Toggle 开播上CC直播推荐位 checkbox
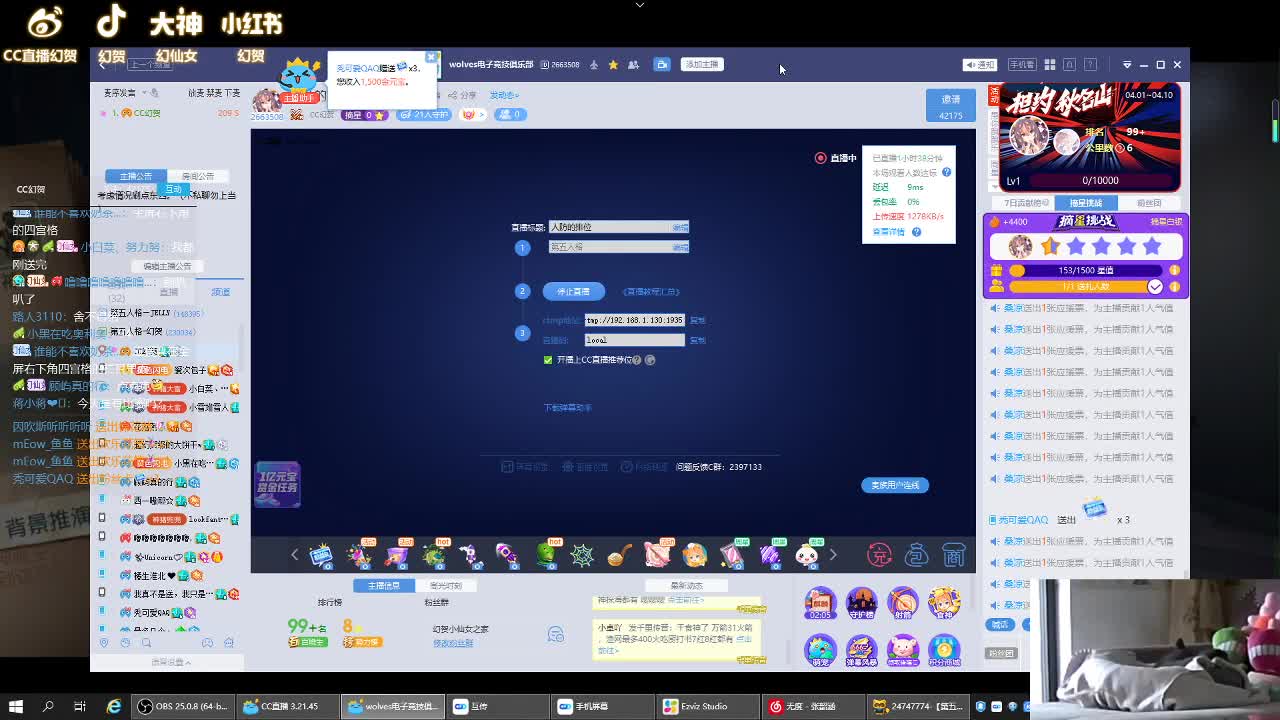The image size is (1280, 720). (548, 360)
